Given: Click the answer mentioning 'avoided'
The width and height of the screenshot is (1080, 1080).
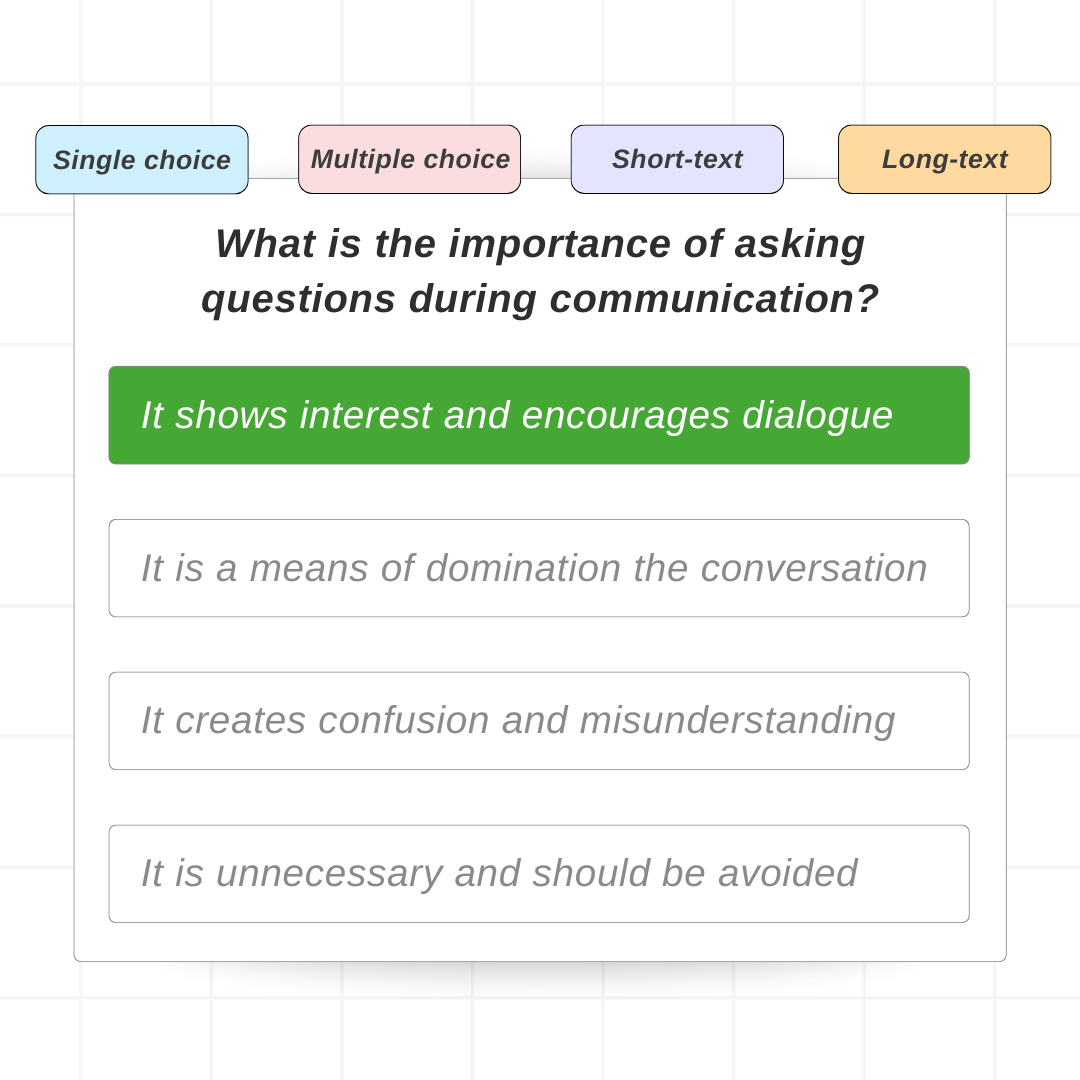Looking at the screenshot, I should (x=539, y=874).
